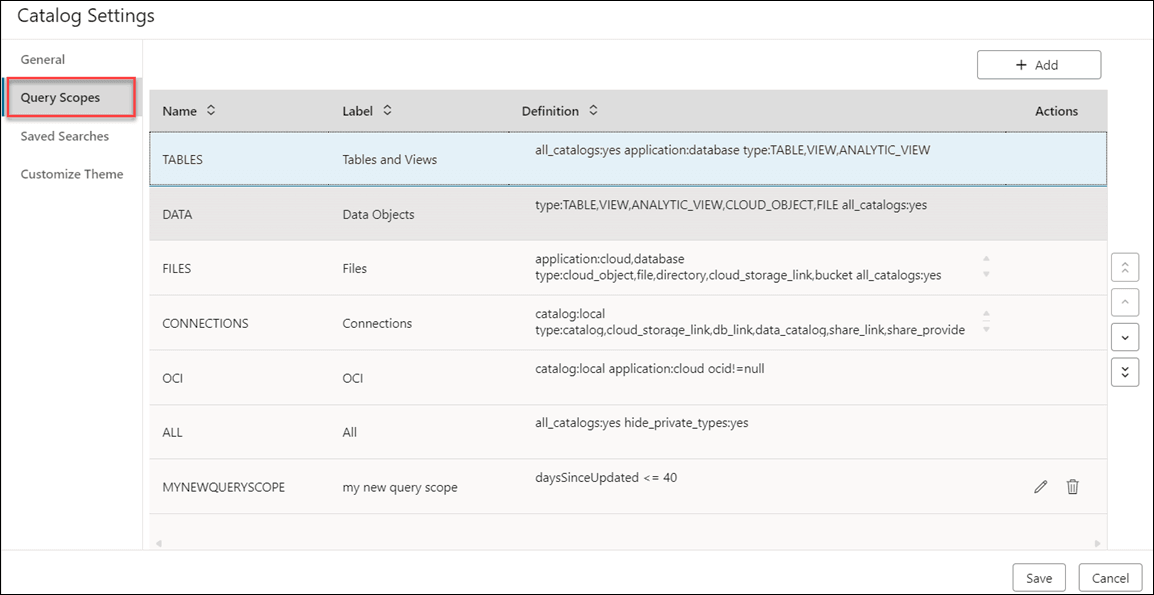Screen dimensions: 1154x595
Task: Delete MYNEWQUERYSCOPE using the trash icon
Action: [x=1072, y=486]
